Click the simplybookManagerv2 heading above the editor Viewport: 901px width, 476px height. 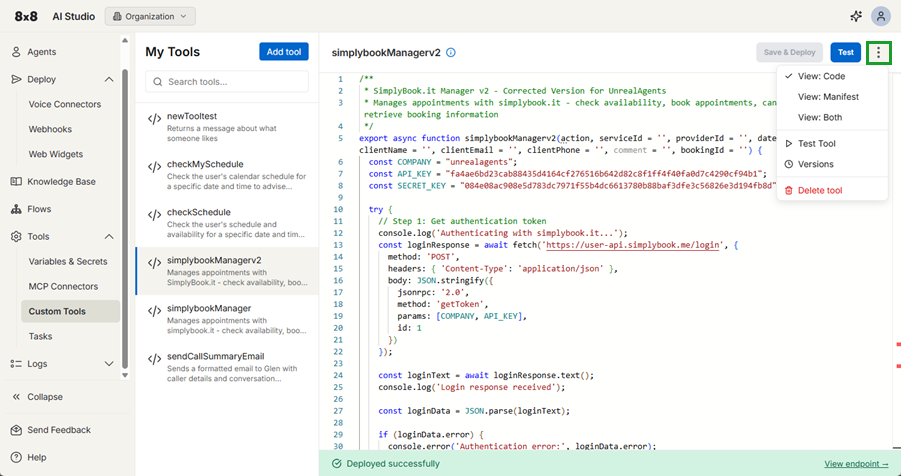coord(386,52)
